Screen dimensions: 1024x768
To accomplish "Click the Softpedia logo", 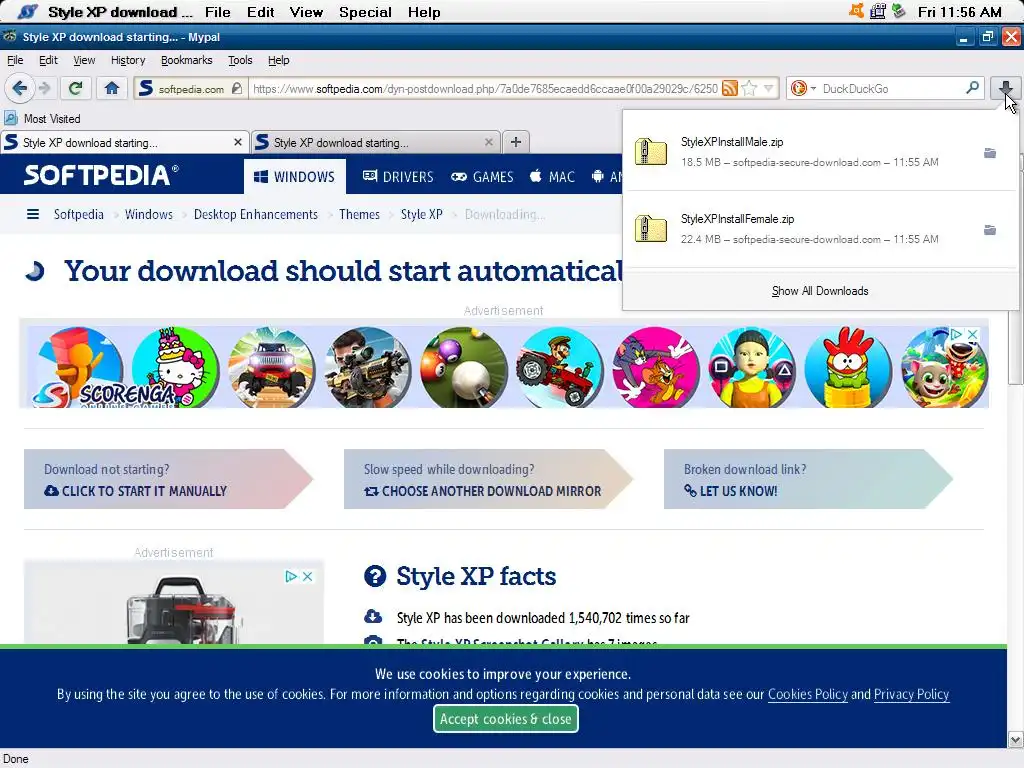I will click(x=101, y=175).
